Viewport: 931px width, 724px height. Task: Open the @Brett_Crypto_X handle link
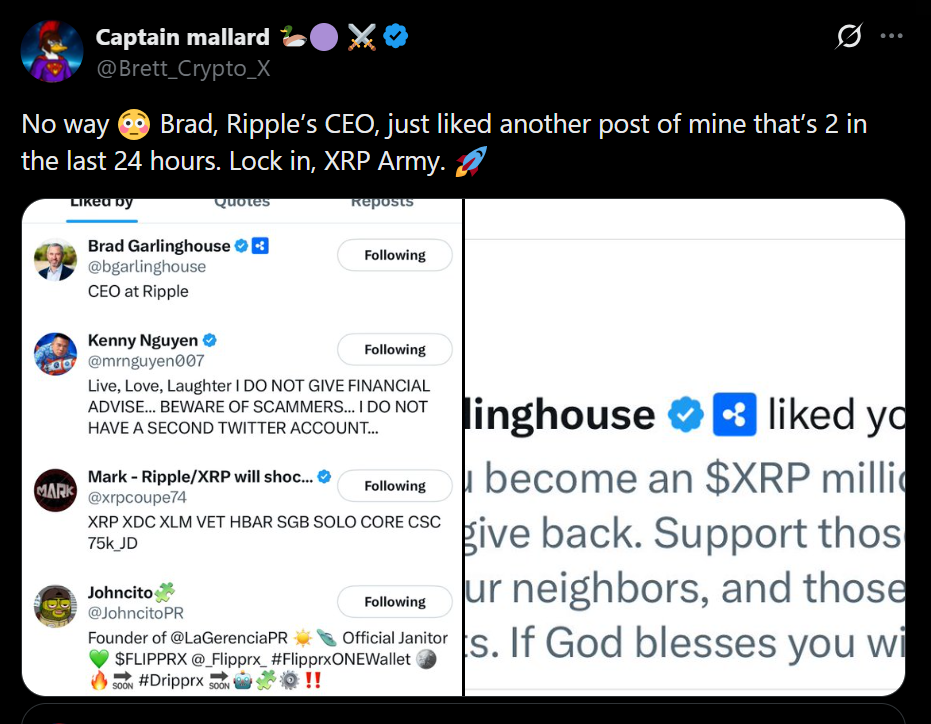183,68
